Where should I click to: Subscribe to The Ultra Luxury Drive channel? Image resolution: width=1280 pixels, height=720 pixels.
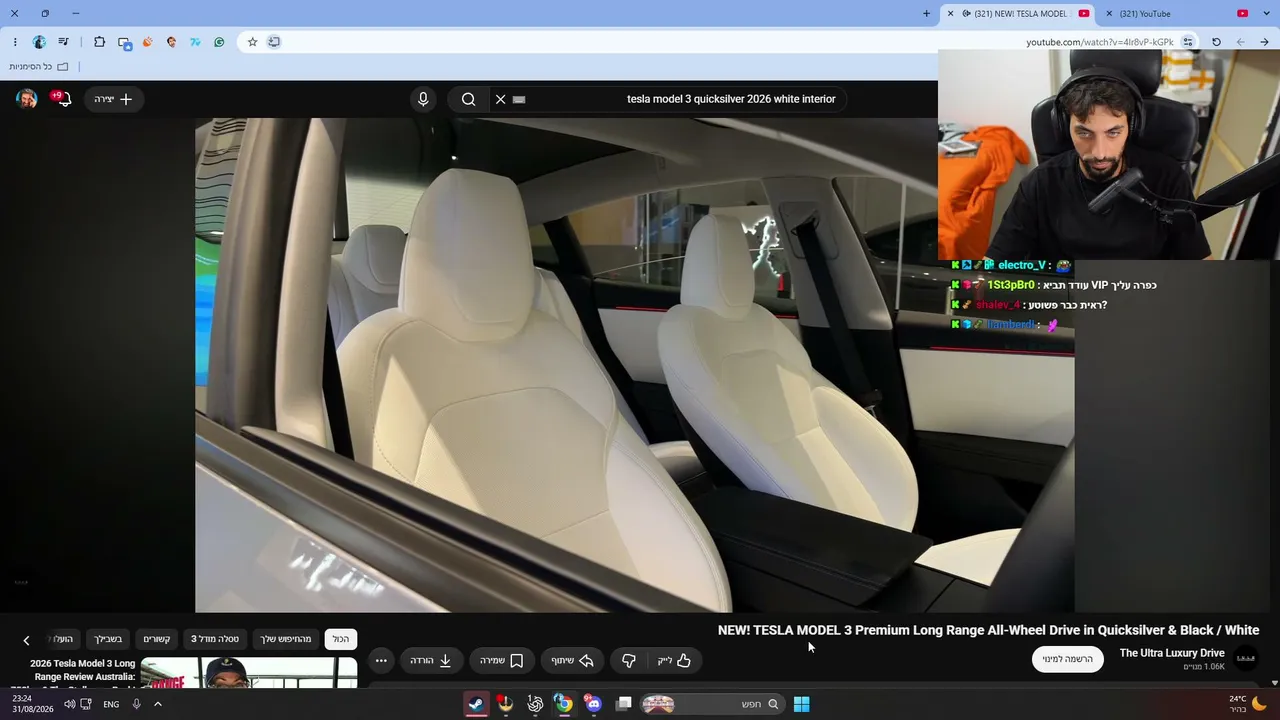tap(1068, 659)
